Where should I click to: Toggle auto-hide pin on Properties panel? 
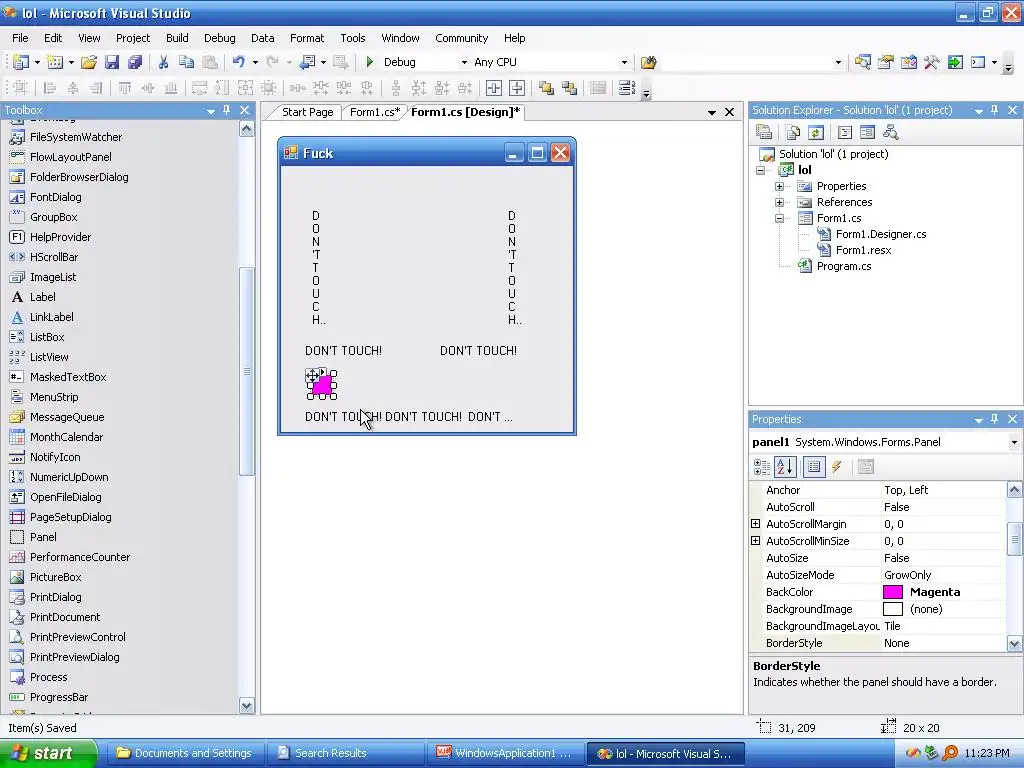pyautogui.click(x=995, y=419)
